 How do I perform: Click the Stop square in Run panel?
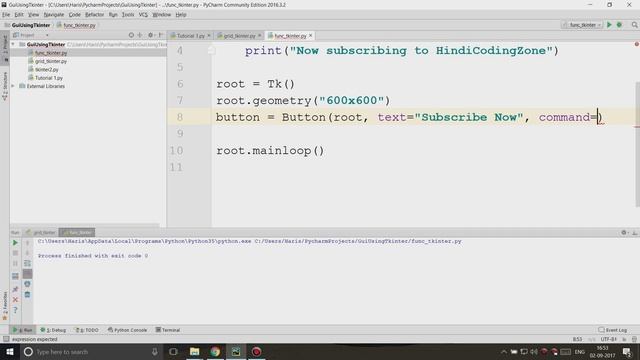tap(15, 253)
